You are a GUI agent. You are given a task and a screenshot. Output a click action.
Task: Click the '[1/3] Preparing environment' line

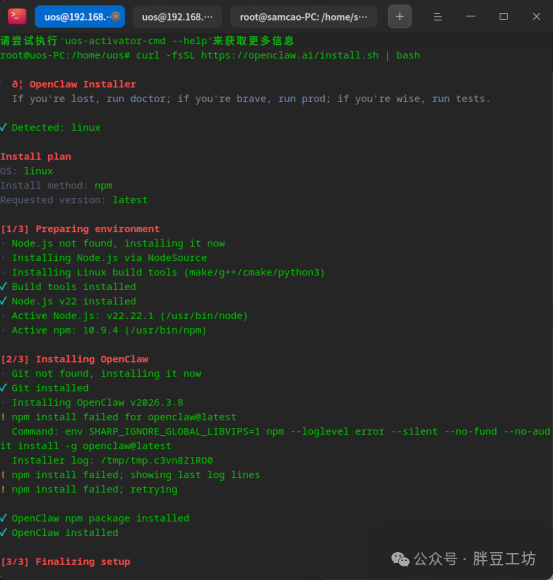pos(80,229)
